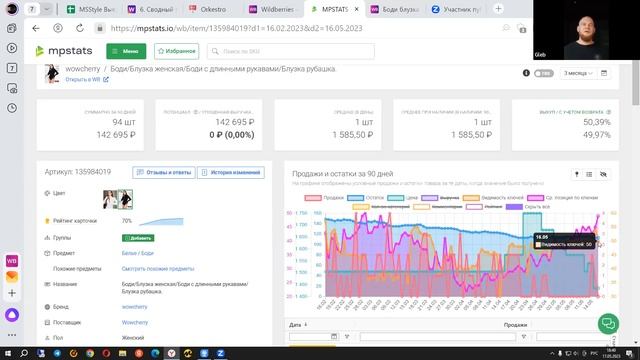Toggle the FBS switch
Screen dimensions: 640x360
pos(544,73)
